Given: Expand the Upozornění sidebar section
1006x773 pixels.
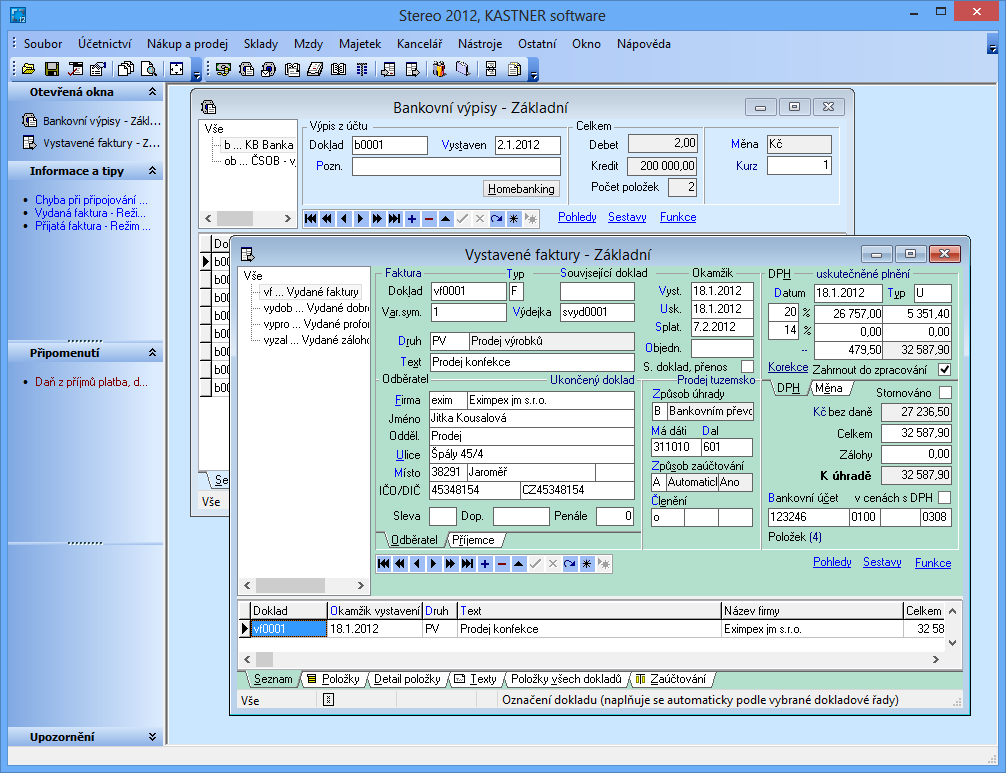Looking at the screenshot, I should [153, 737].
